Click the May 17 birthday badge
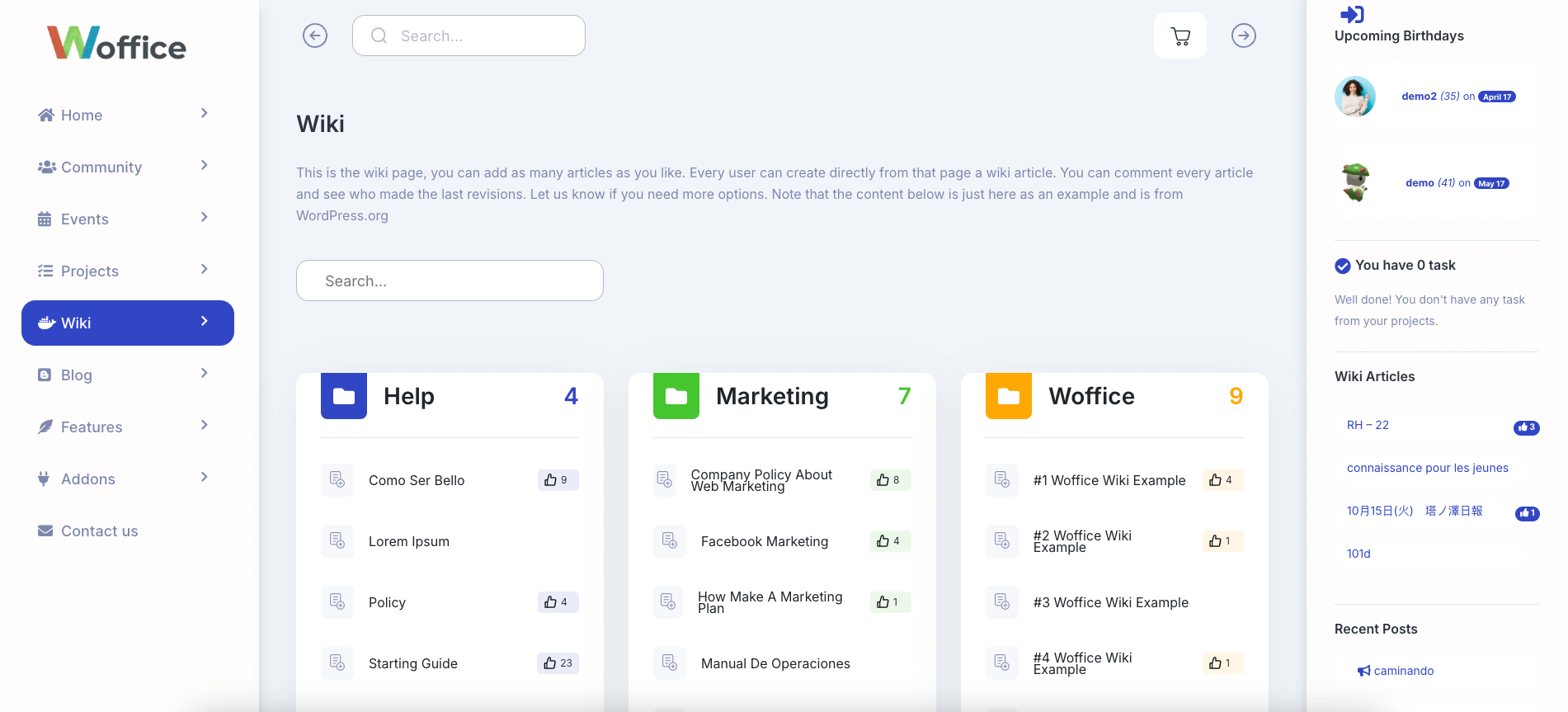Viewport: 1568px width, 712px height. click(x=1492, y=183)
